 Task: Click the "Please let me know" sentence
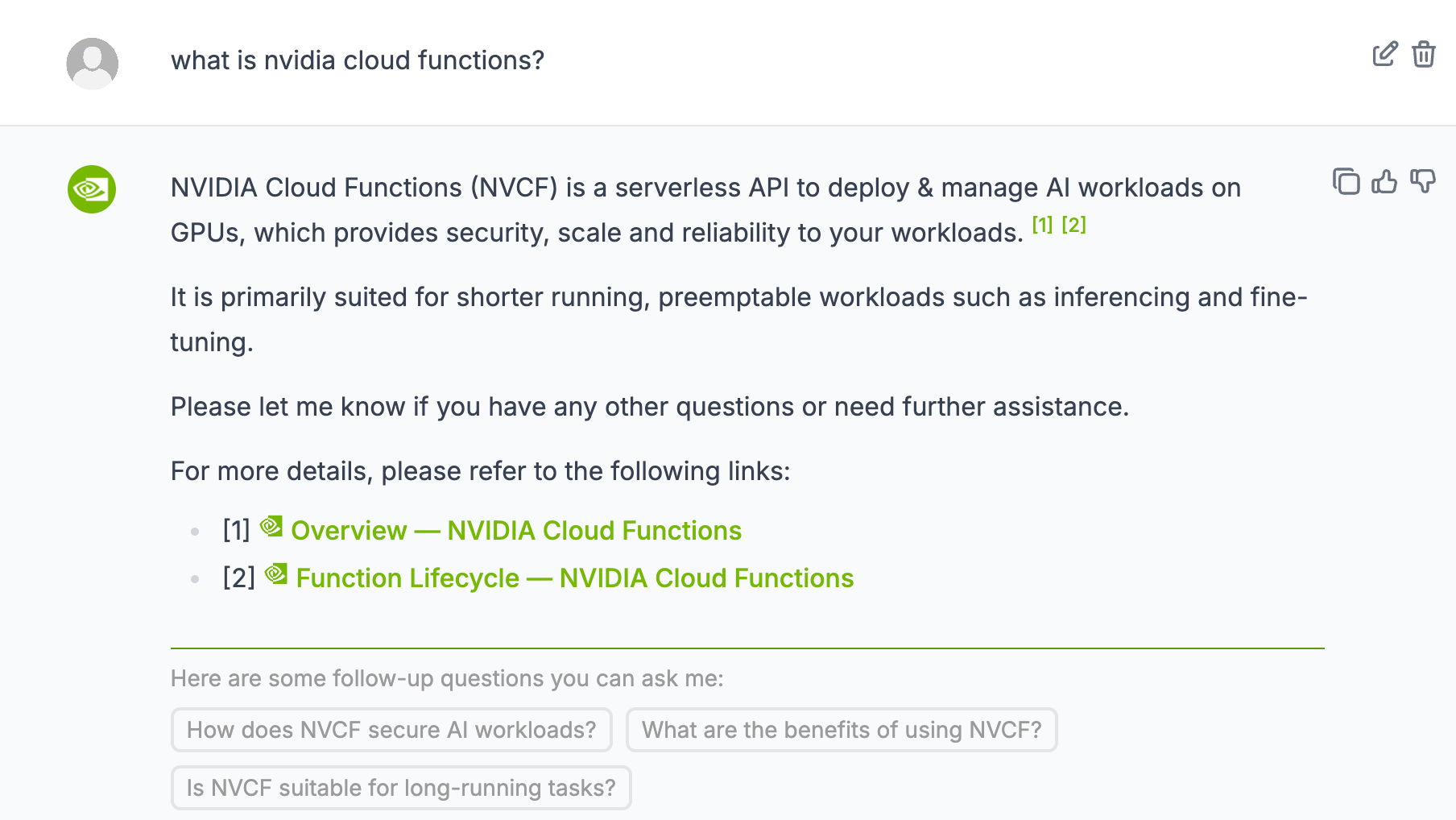click(x=649, y=407)
